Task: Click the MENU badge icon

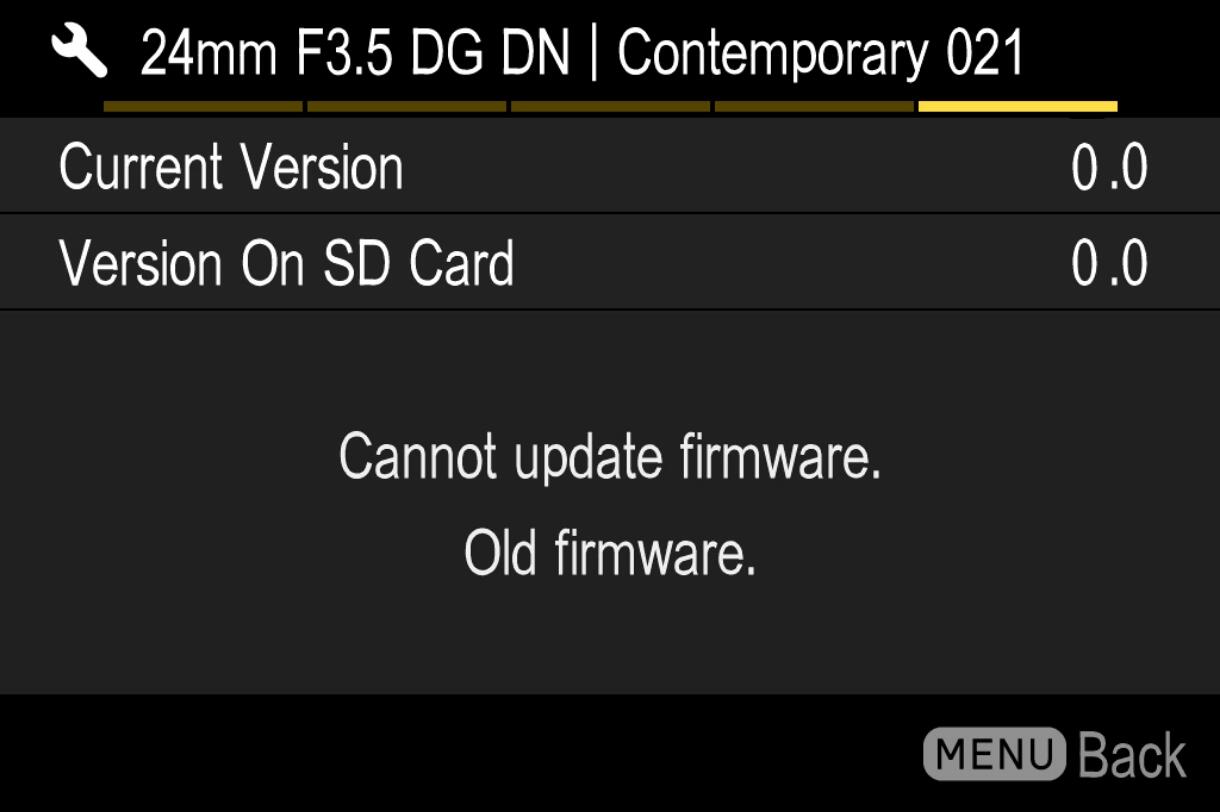Action: [x=994, y=754]
